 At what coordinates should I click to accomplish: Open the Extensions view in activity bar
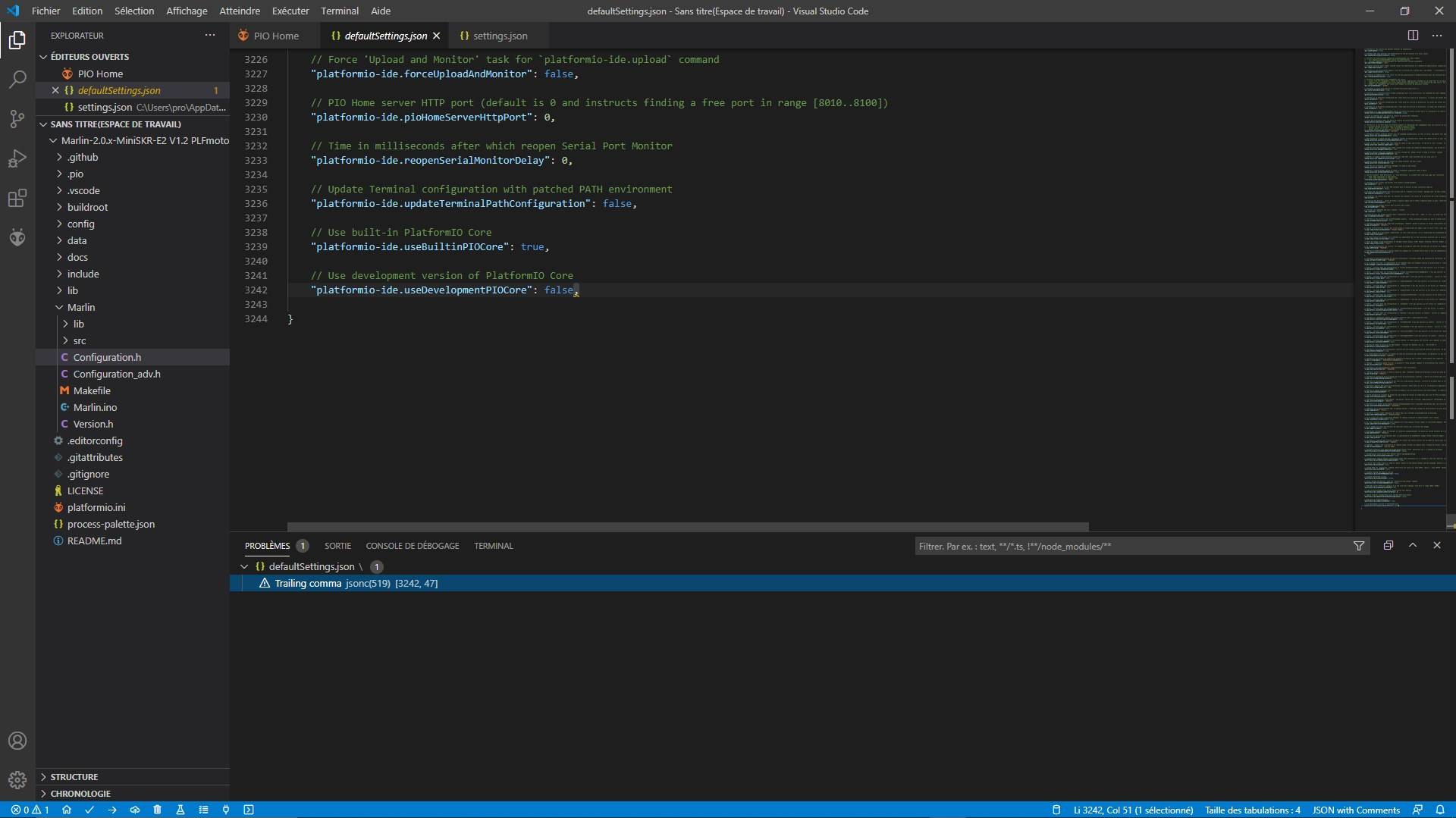coord(17,199)
